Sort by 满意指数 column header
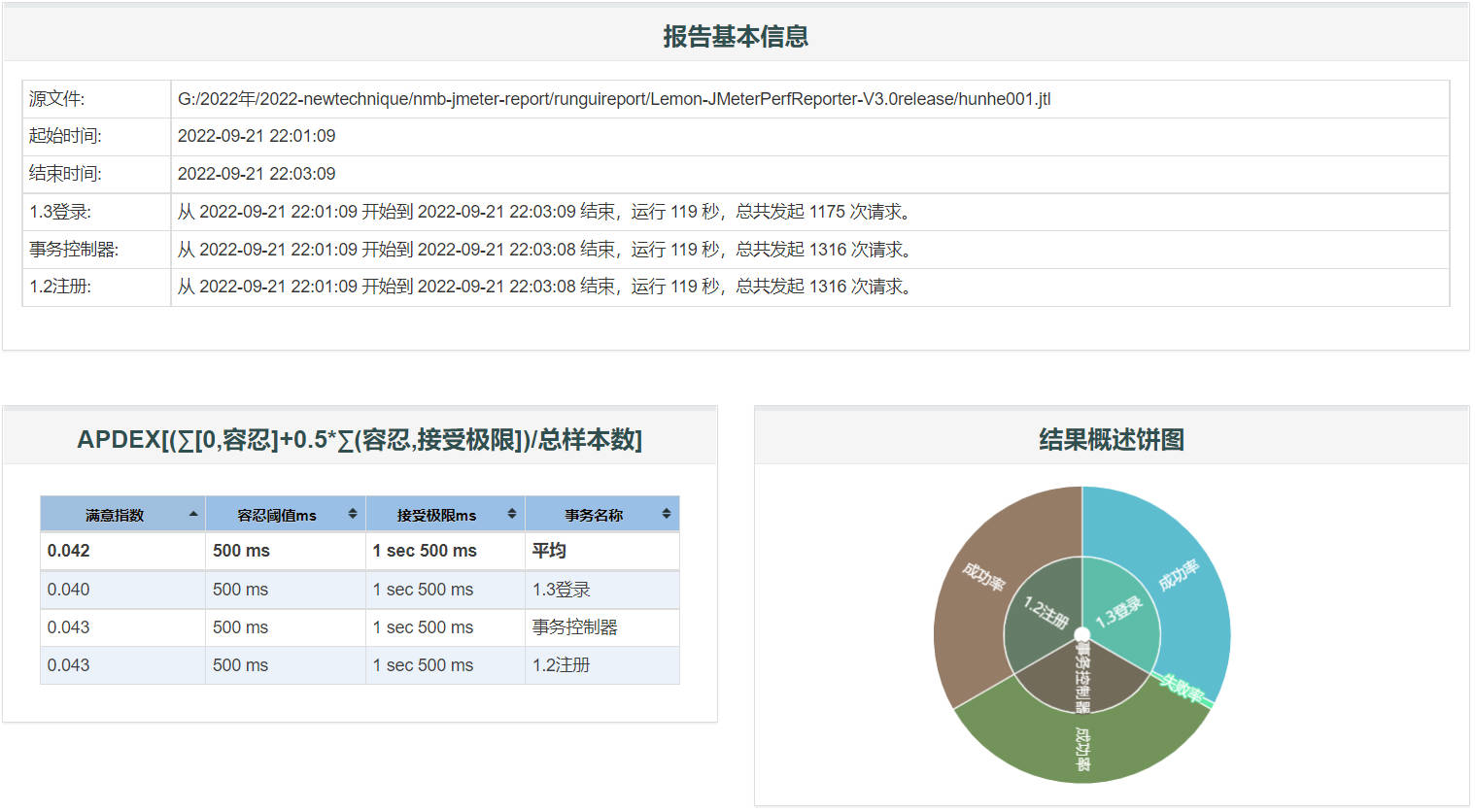Image resolution: width=1475 pixels, height=812 pixels. [122, 514]
